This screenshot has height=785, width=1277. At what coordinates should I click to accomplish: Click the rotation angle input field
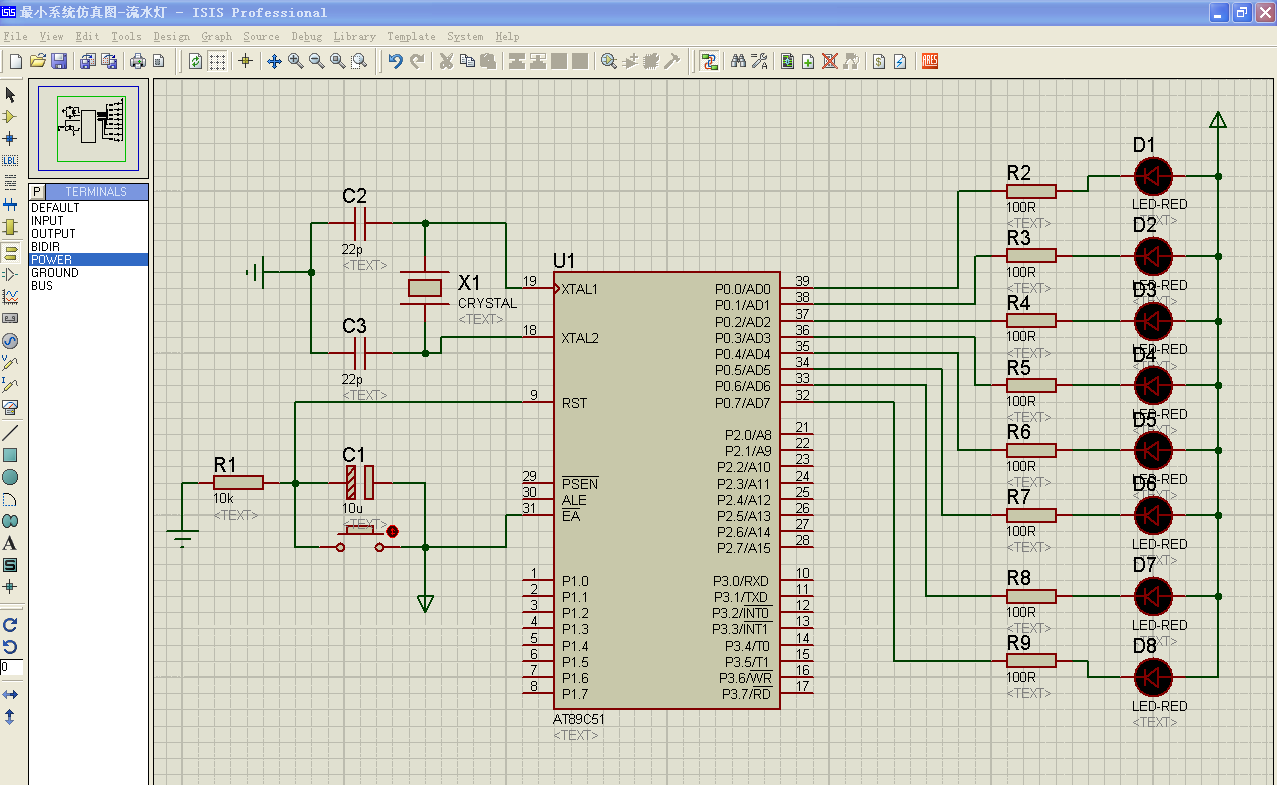click(x=11, y=667)
